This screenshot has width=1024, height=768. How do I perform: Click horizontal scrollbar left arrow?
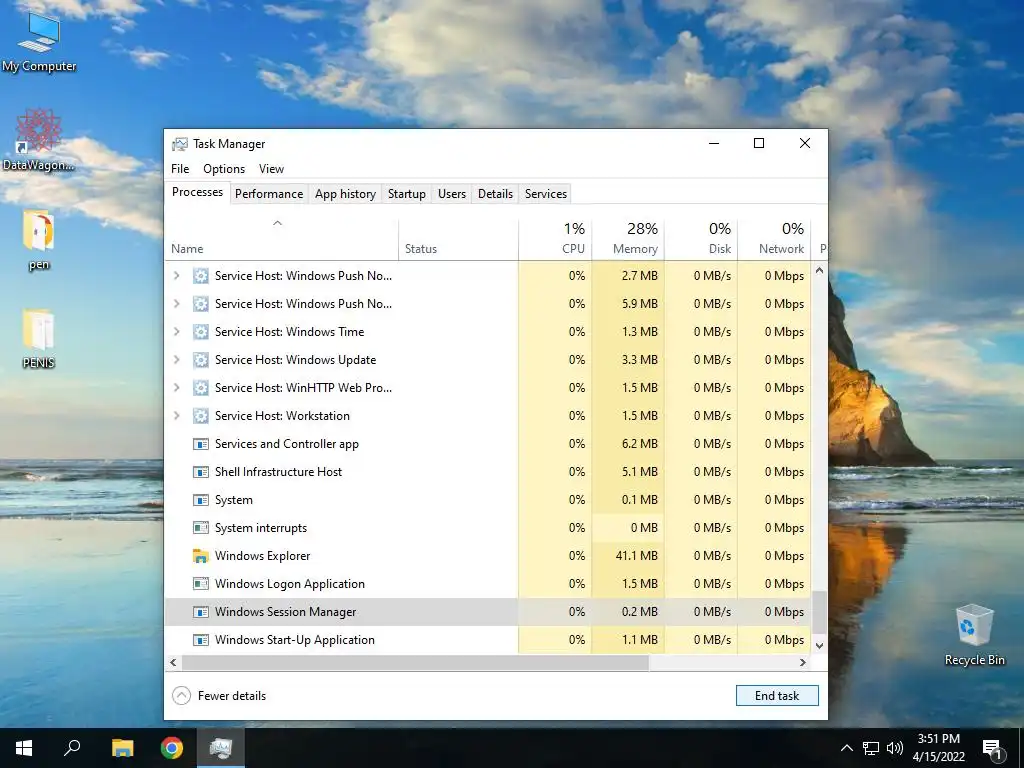coord(173,662)
